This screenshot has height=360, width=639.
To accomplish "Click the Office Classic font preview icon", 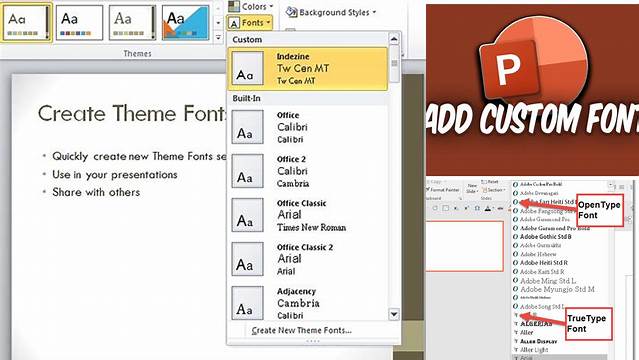I will [x=248, y=215].
